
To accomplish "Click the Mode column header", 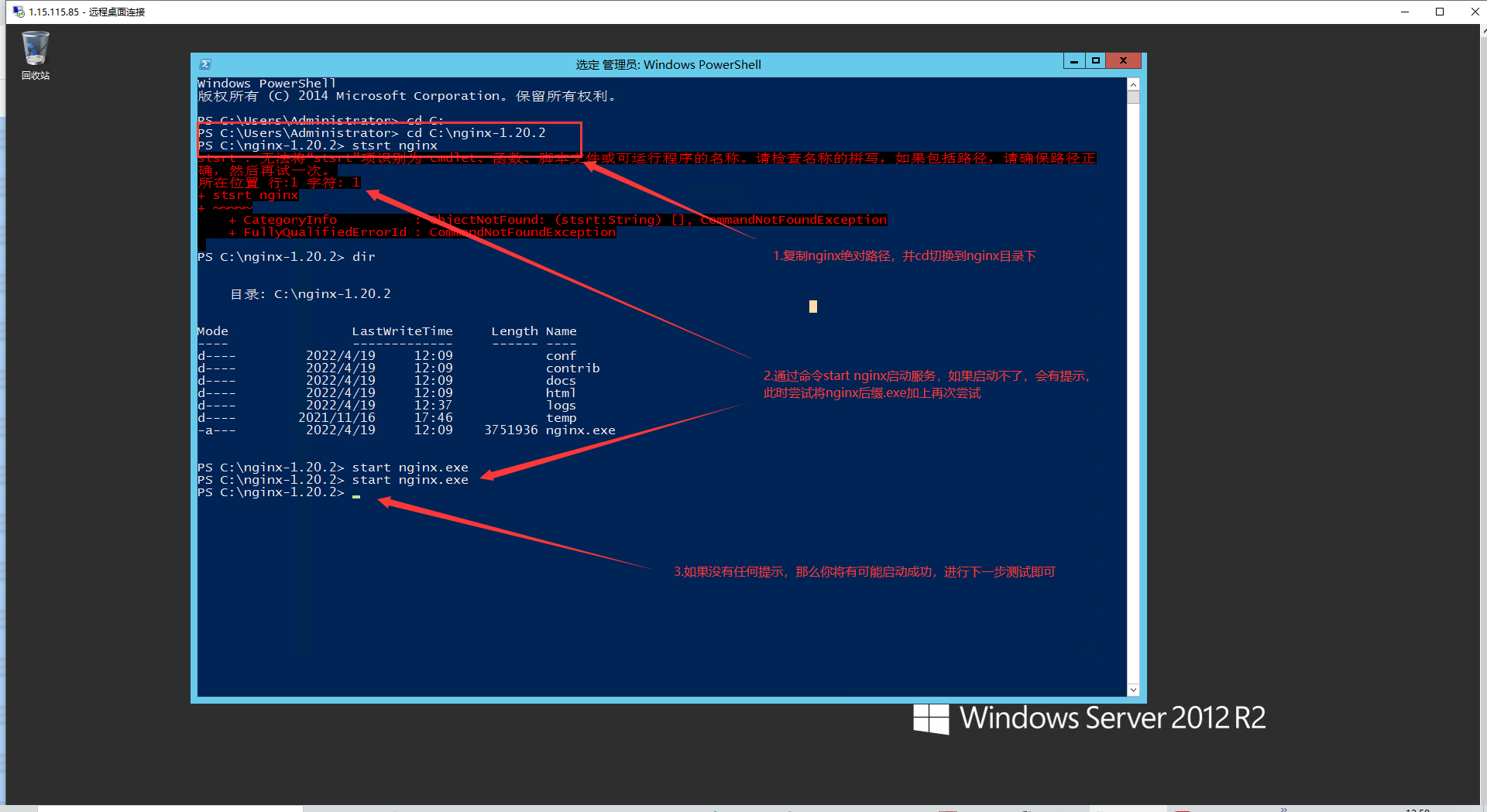I will click(213, 331).
